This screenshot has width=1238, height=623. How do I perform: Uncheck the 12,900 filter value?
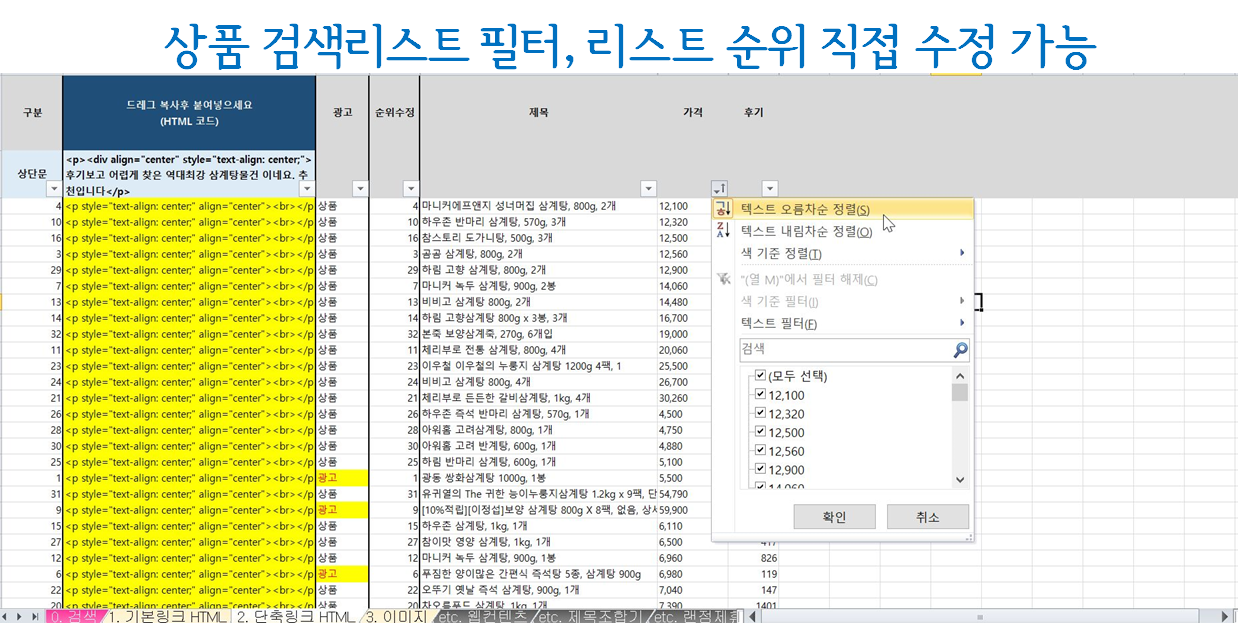coord(760,470)
